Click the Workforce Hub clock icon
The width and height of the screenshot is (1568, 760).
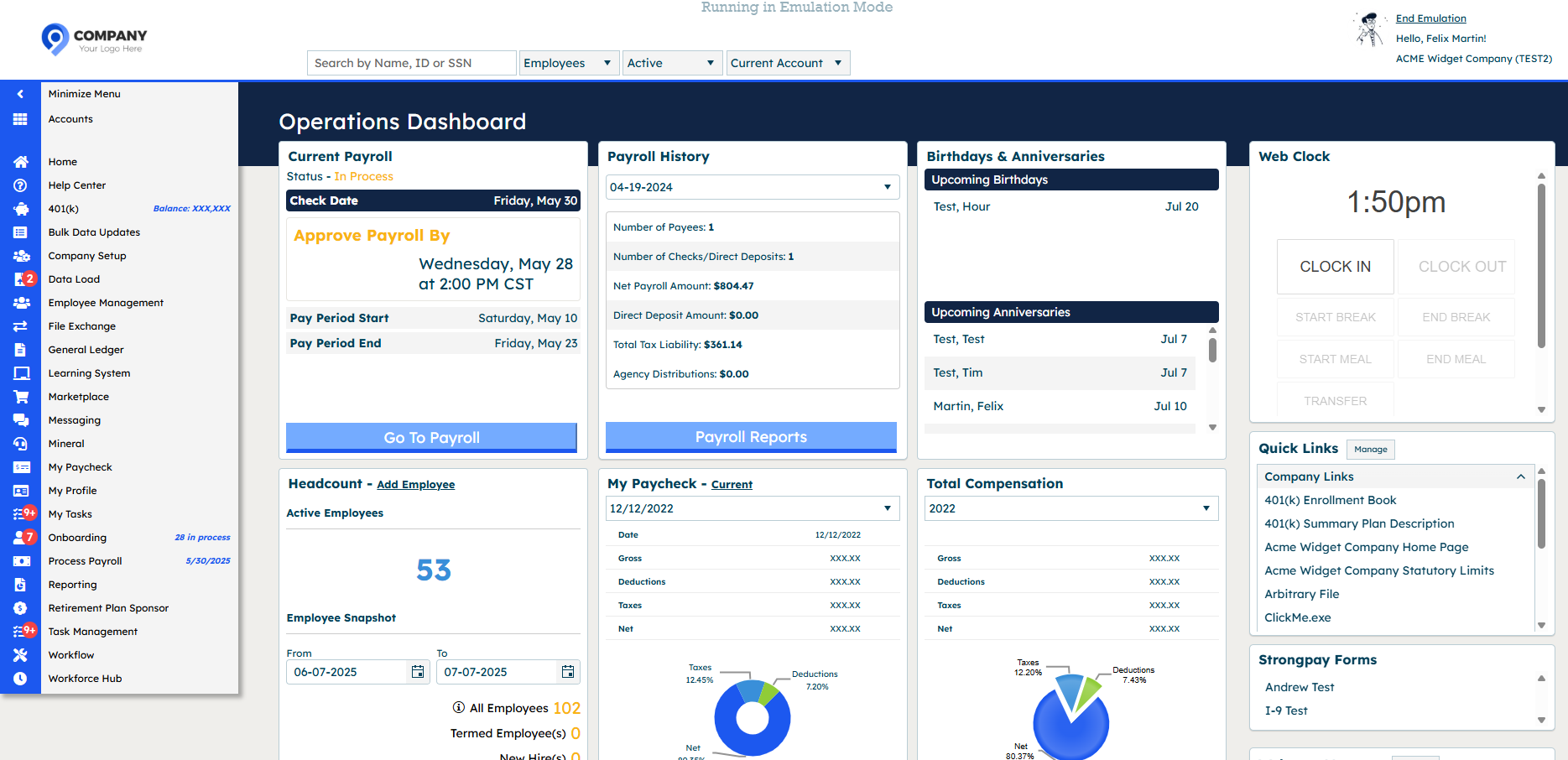pyautogui.click(x=20, y=679)
